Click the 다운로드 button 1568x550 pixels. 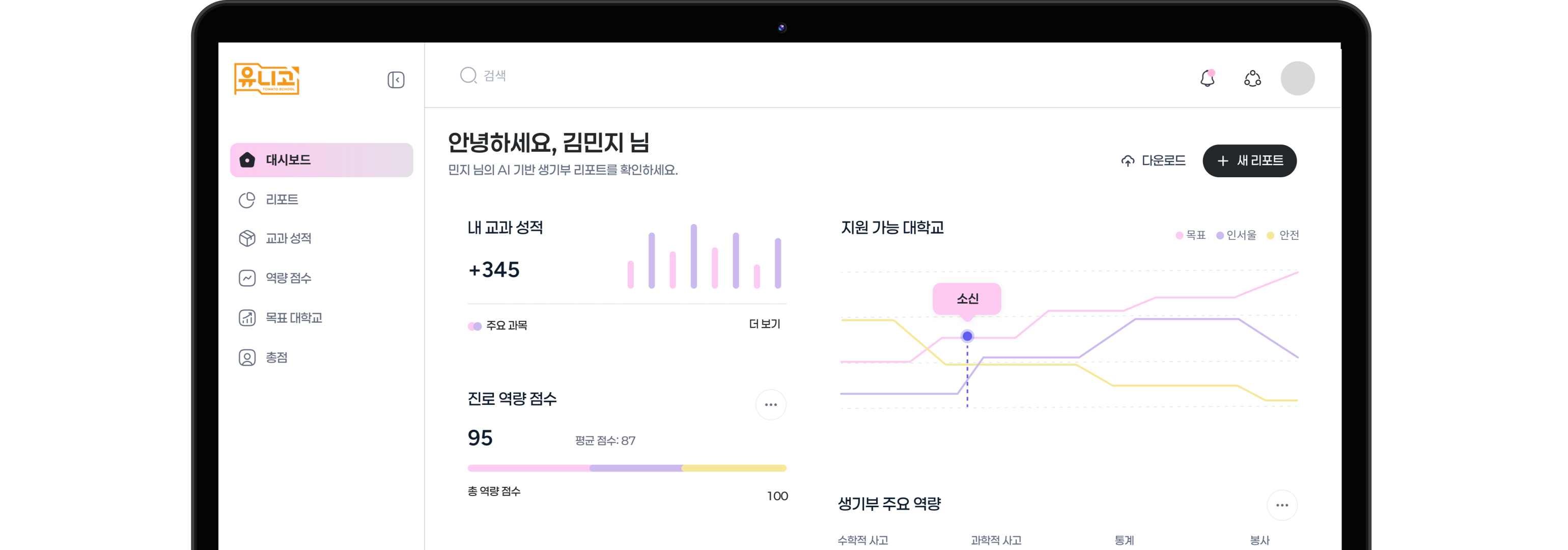[x=1154, y=161]
